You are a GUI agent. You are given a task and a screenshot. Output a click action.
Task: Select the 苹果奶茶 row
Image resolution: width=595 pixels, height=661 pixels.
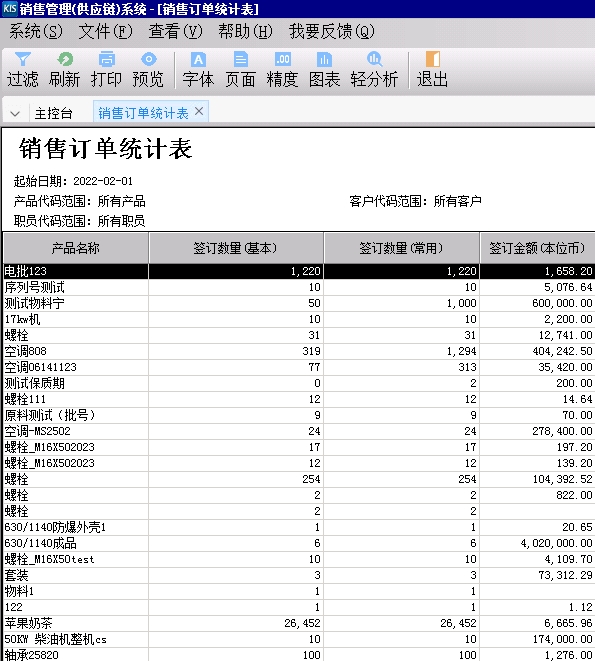(x=299, y=623)
